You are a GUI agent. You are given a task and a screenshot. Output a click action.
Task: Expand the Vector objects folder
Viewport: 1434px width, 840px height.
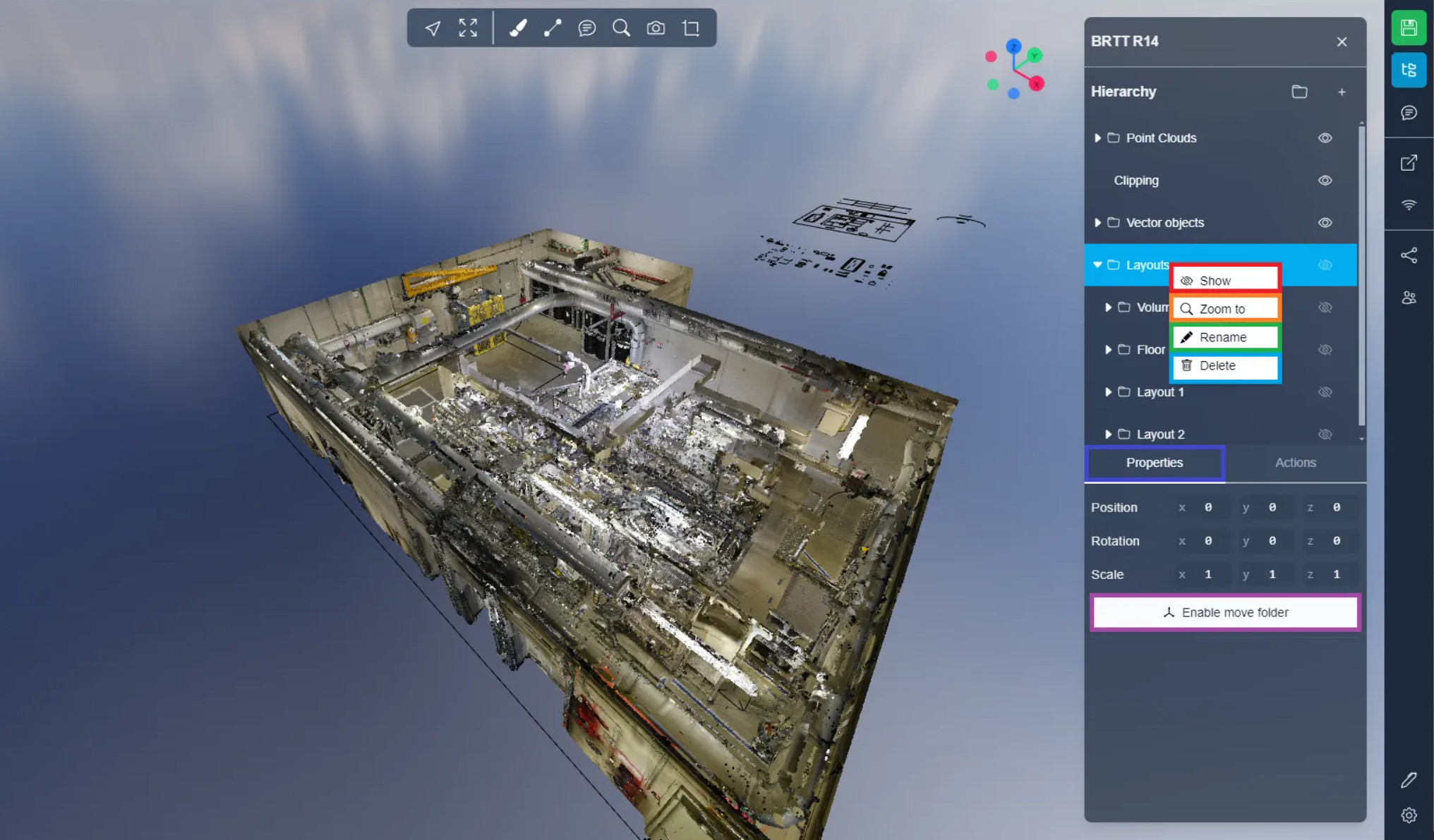coord(1097,223)
